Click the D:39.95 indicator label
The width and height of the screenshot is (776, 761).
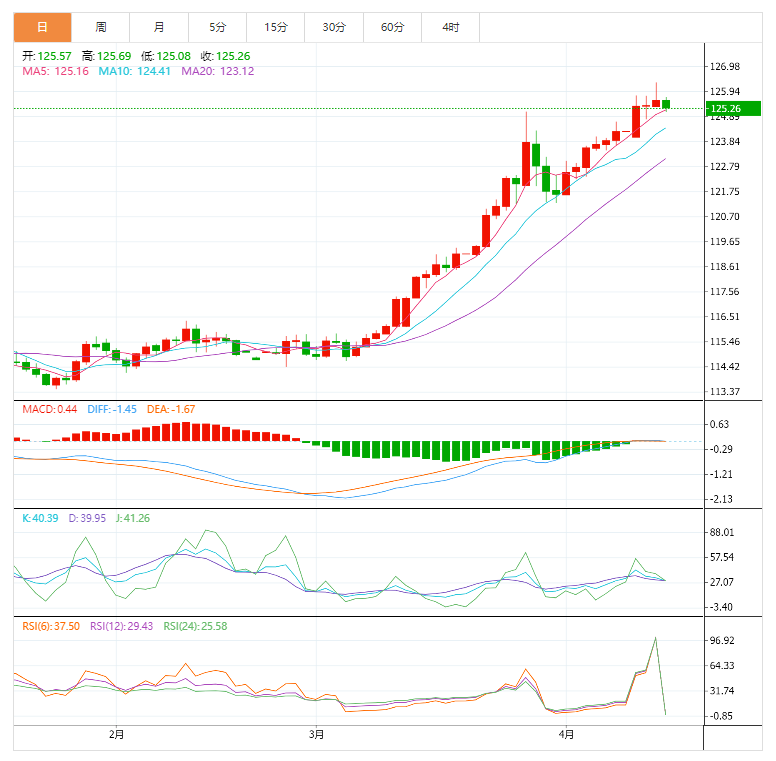pos(87,519)
